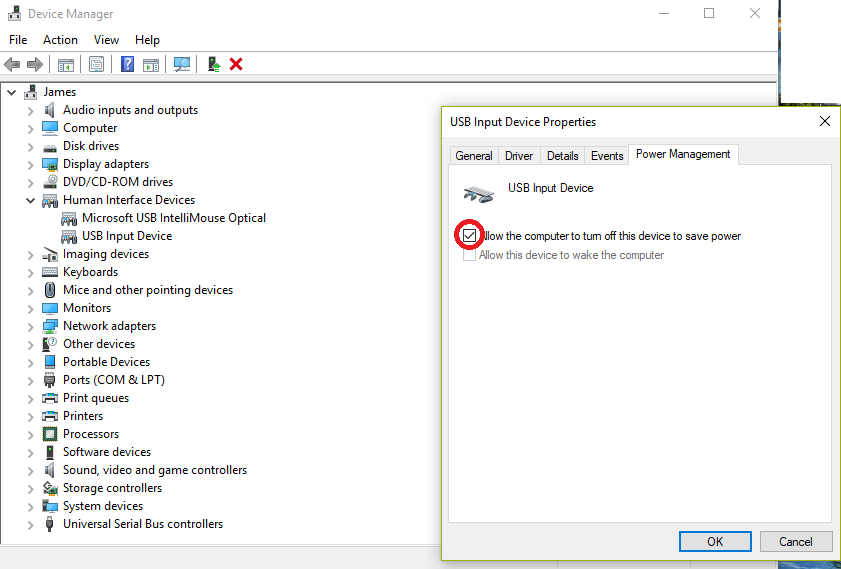Close the USB Input Device Properties dialog
Viewport: 841px width, 569px height.
pos(824,122)
